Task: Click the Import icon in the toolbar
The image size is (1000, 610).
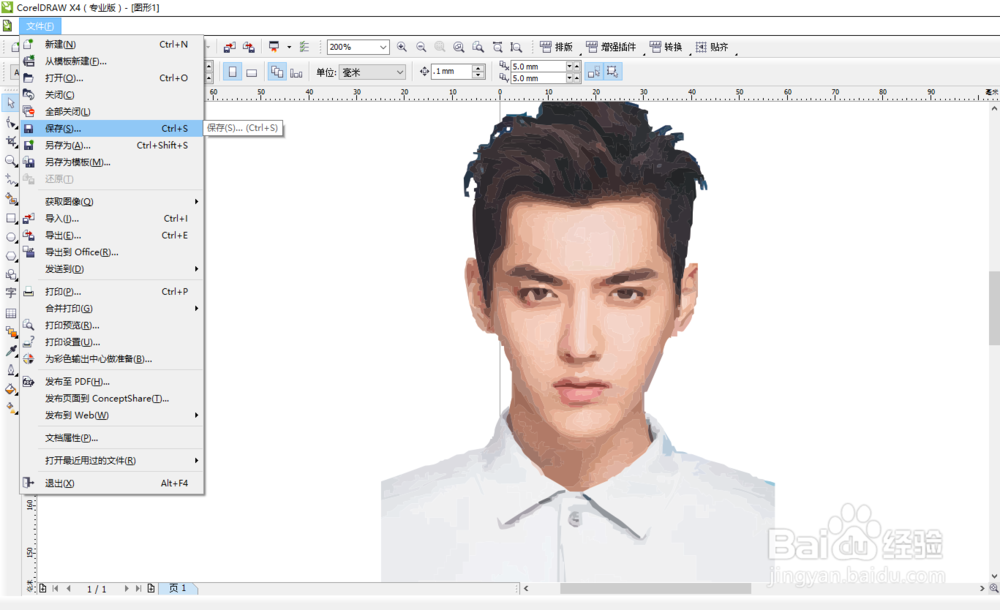Action: click(x=230, y=47)
